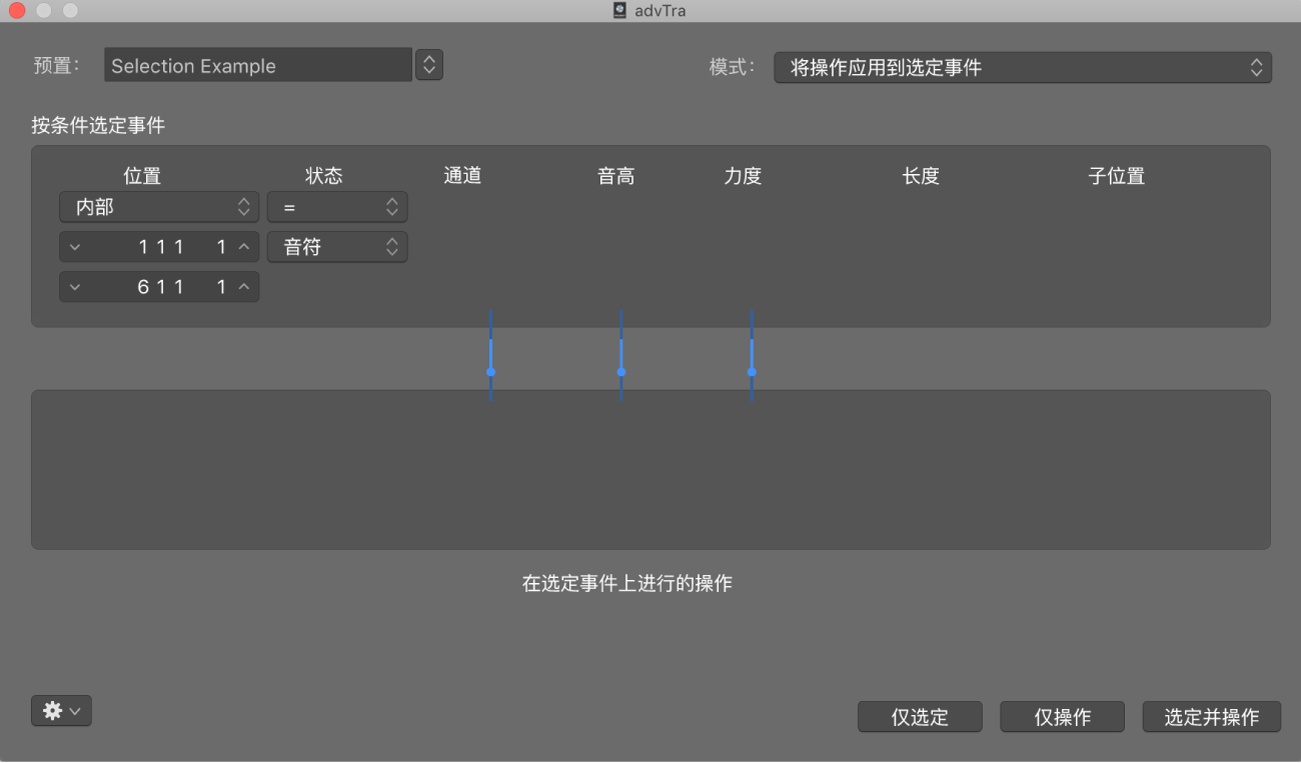Click the 仅操作 button
This screenshot has width=1301, height=763.
[x=1061, y=716]
